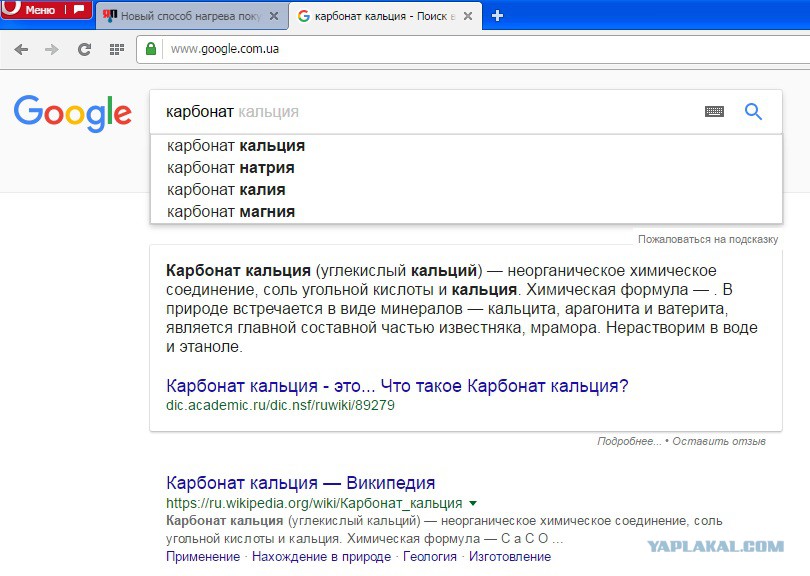Open the 'Применение' sitelink
Viewport: 810px width, 576px height.
point(202,557)
